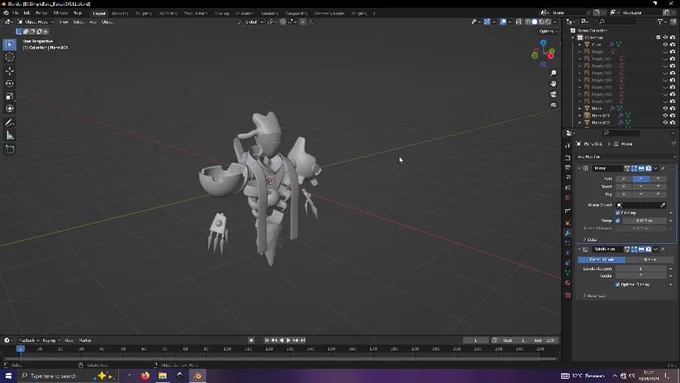Open Material properties tab icon
680x383 pixels.
[568, 283]
